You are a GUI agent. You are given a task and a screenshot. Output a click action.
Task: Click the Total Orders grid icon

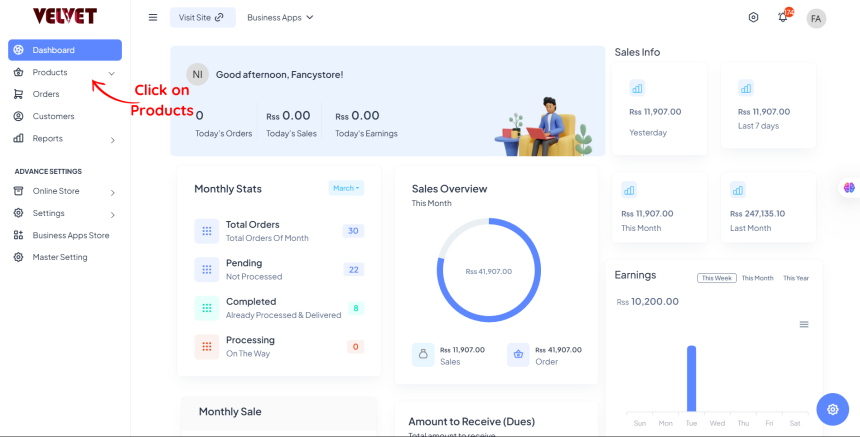(207, 231)
